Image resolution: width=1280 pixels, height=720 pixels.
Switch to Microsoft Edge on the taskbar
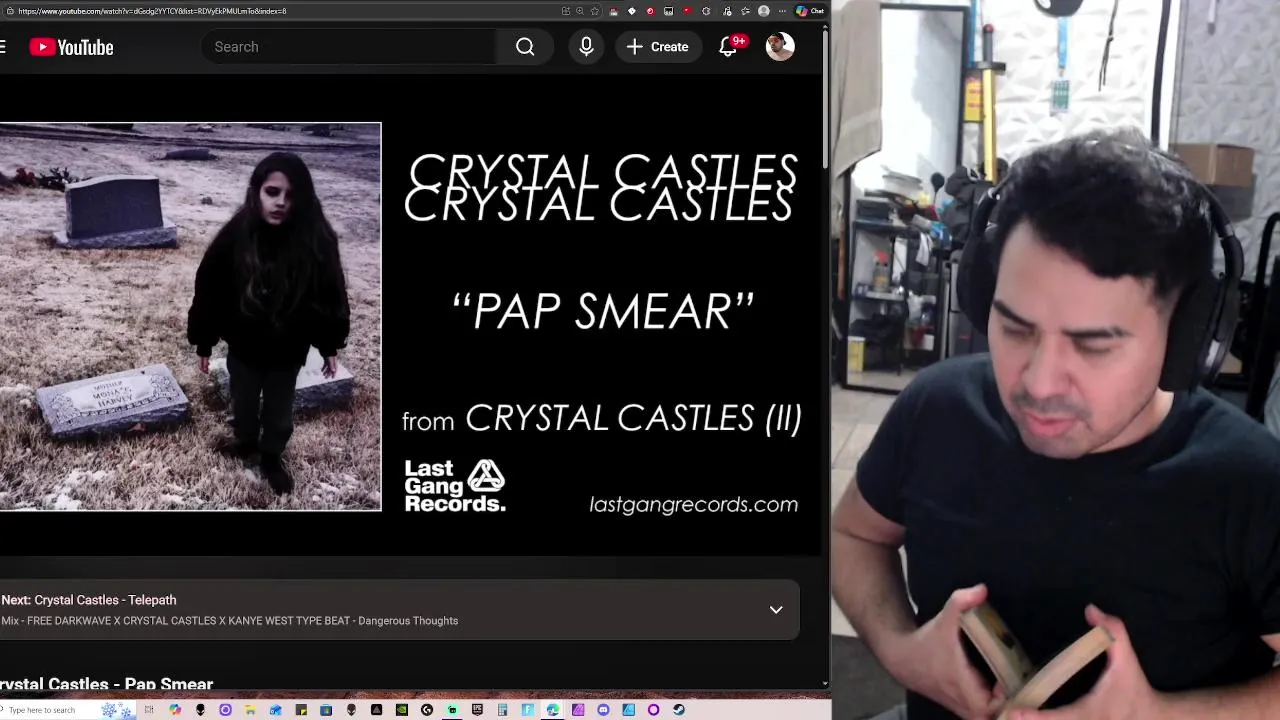pos(552,710)
